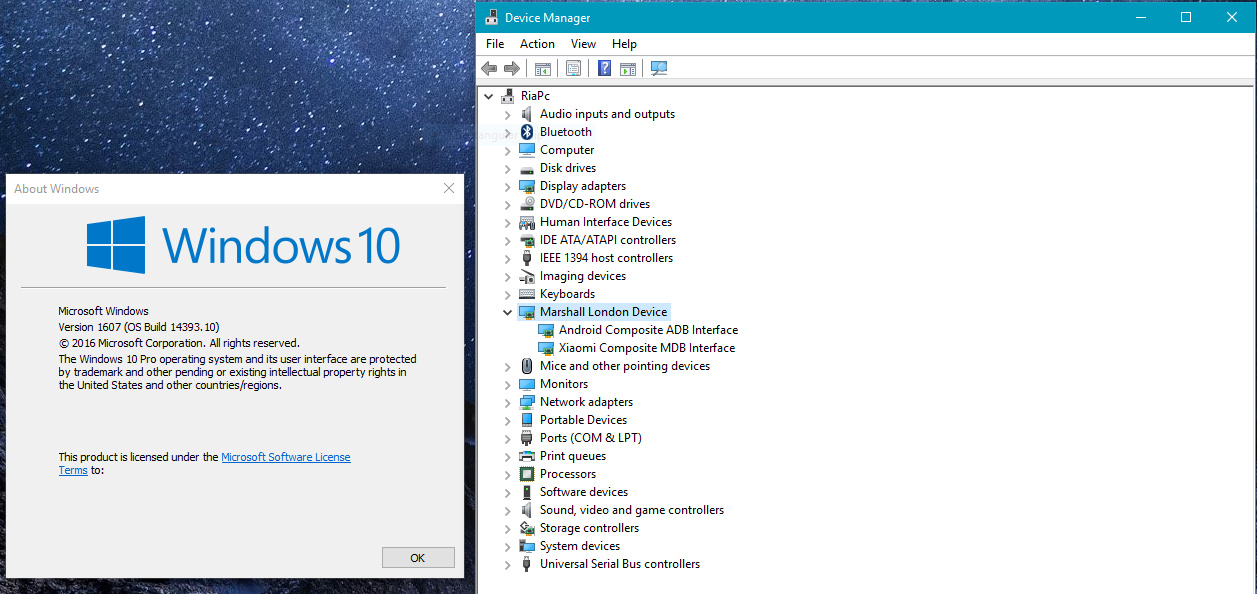Open Properties from the Device Manager toolbar
Image resolution: width=1257 pixels, height=594 pixels.
[x=573, y=69]
